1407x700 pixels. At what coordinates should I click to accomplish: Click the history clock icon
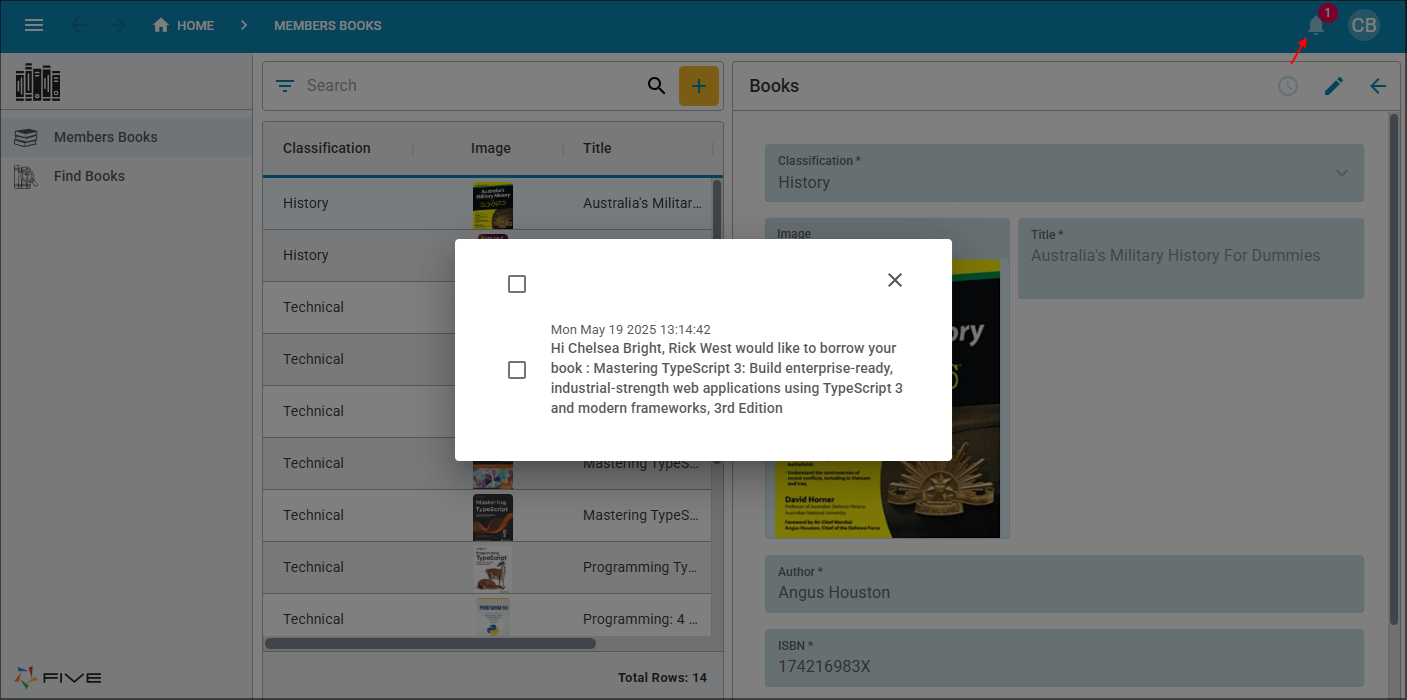click(1288, 86)
